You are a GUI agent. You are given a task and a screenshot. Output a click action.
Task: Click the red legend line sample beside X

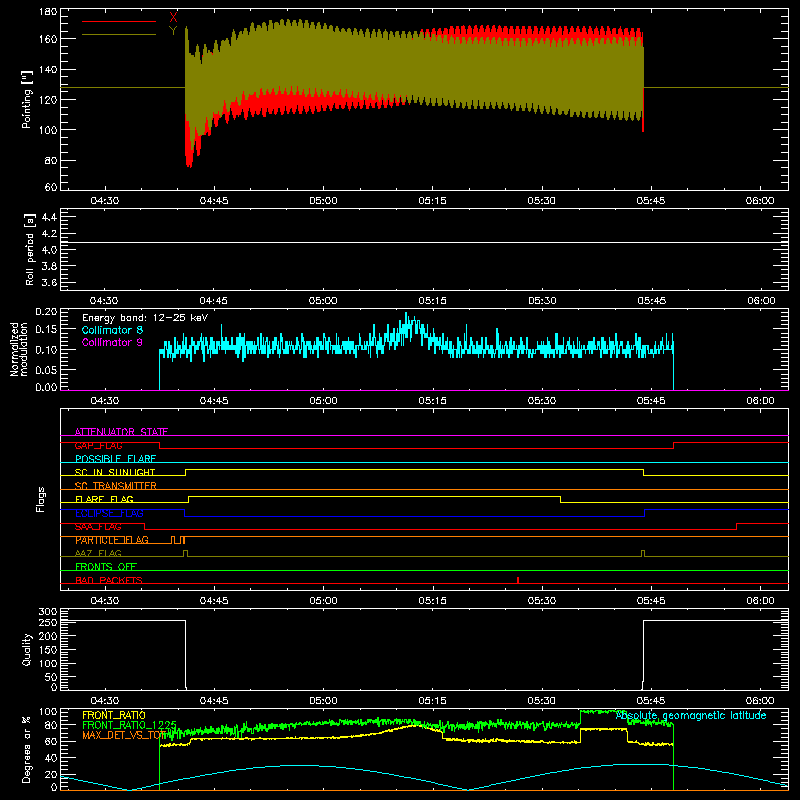point(119,21)
